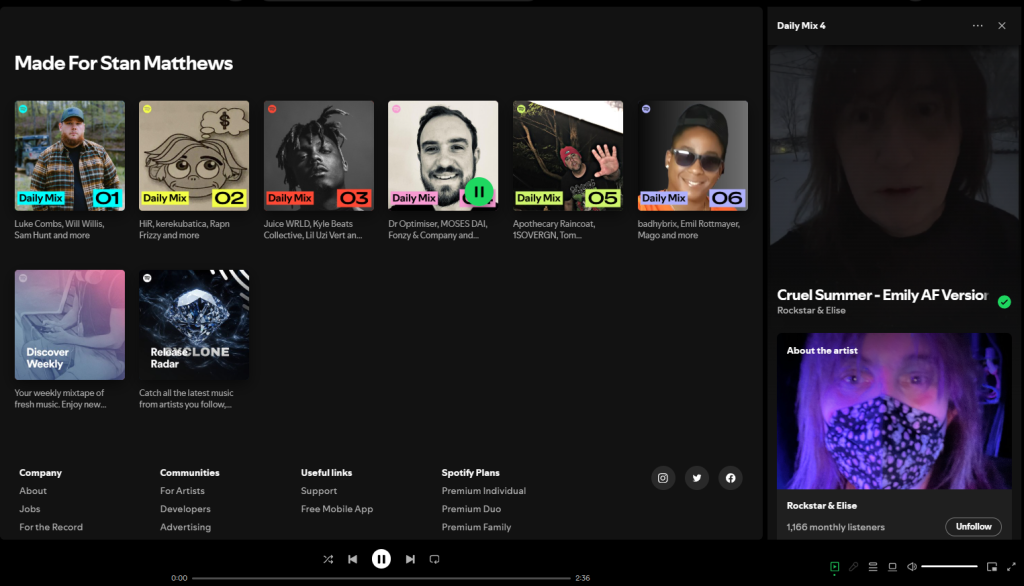Open the Premium Individual plan link
This screenshot has width=1024, height=586.
coord(483,491)
